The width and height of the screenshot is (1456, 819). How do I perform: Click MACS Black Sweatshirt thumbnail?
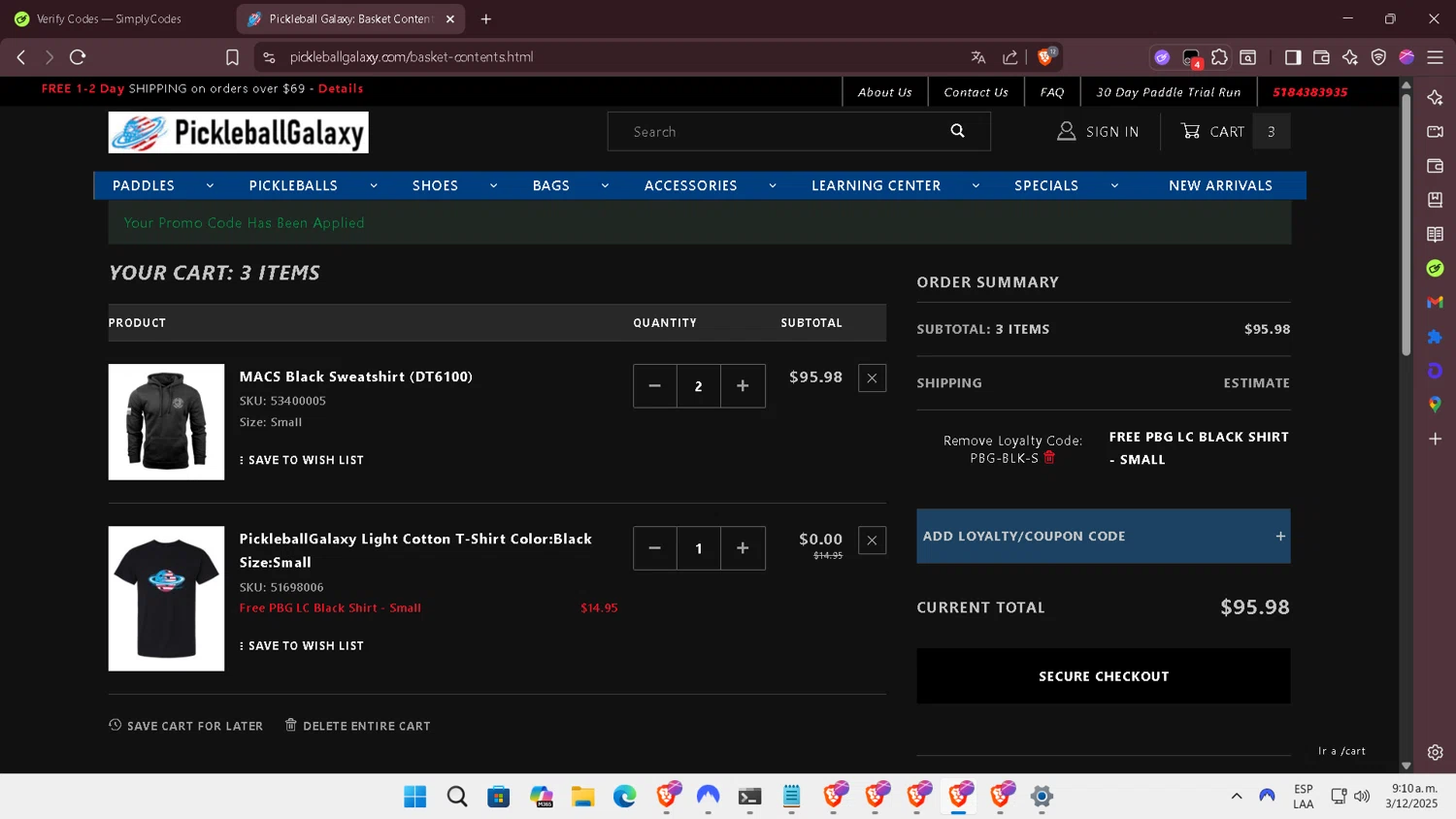166,422
